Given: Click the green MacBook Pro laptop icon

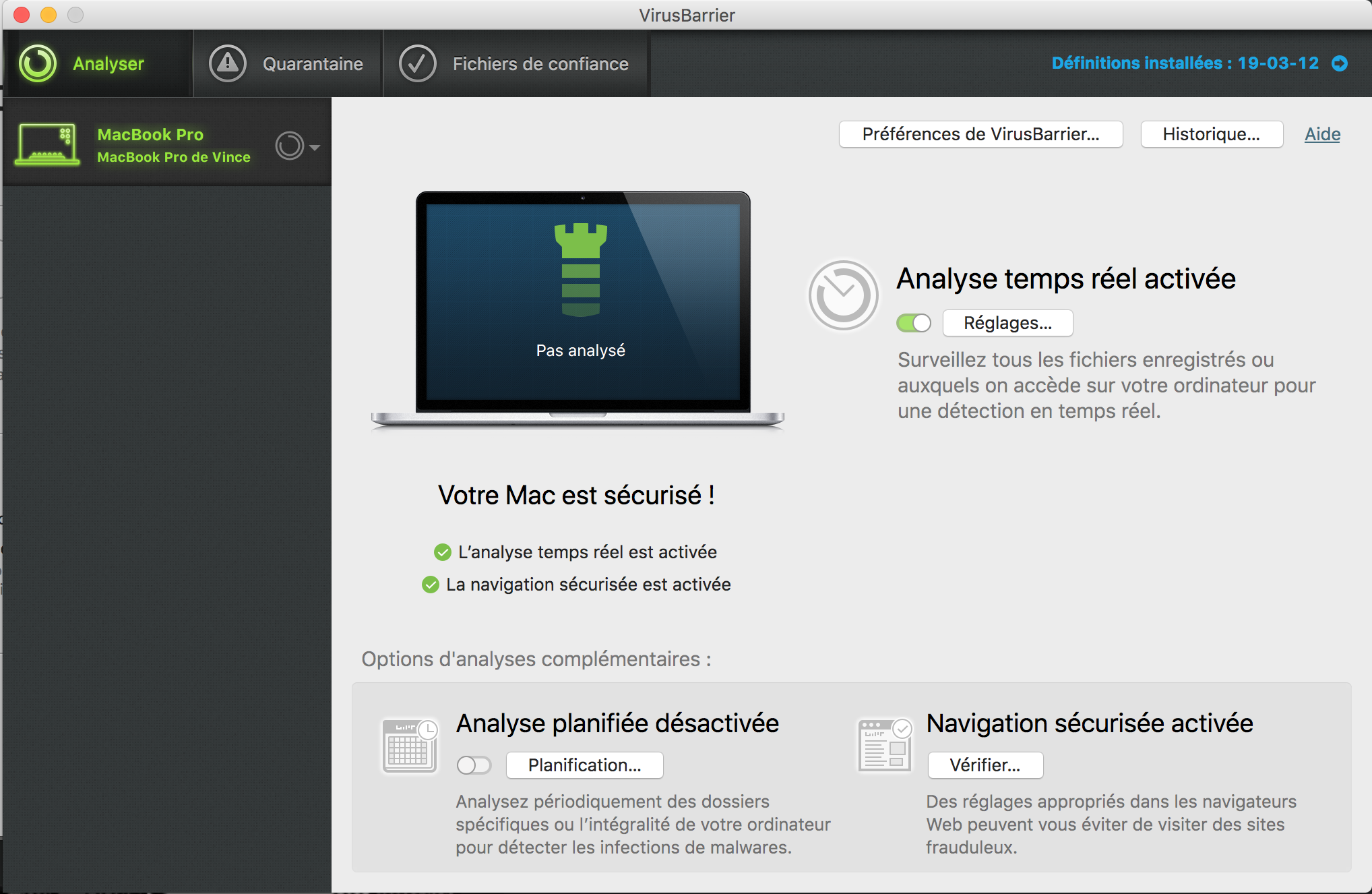Looking at the screenshot, I should click(x=47, y=144).
